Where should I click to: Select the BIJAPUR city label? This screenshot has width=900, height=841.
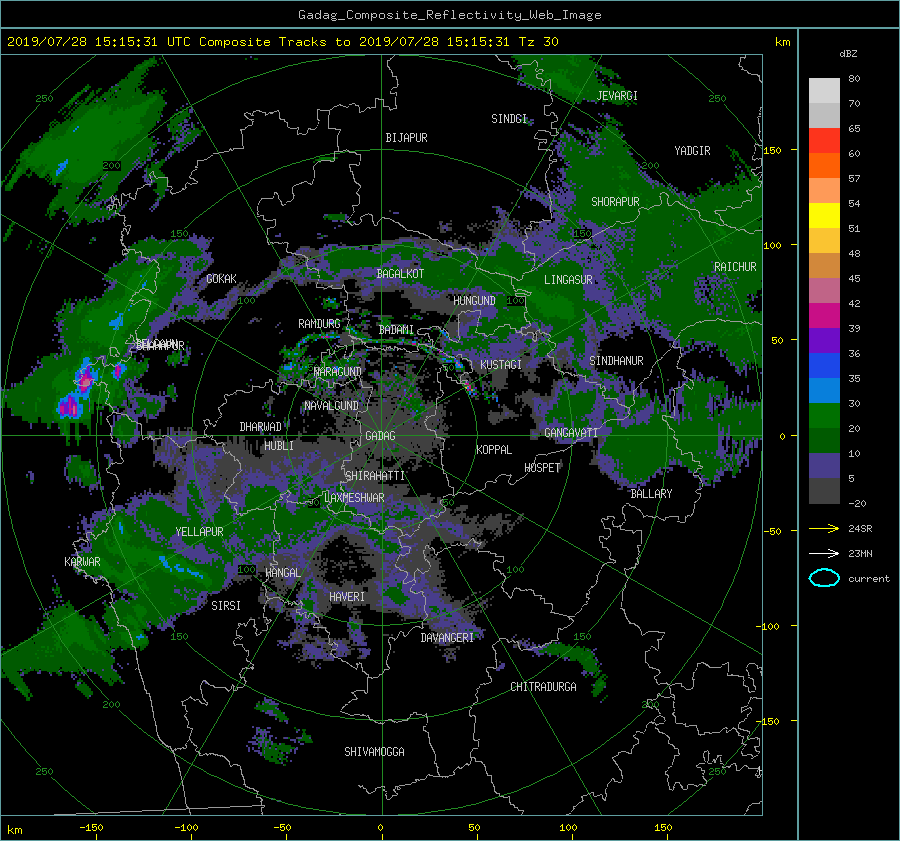(406, 138)
